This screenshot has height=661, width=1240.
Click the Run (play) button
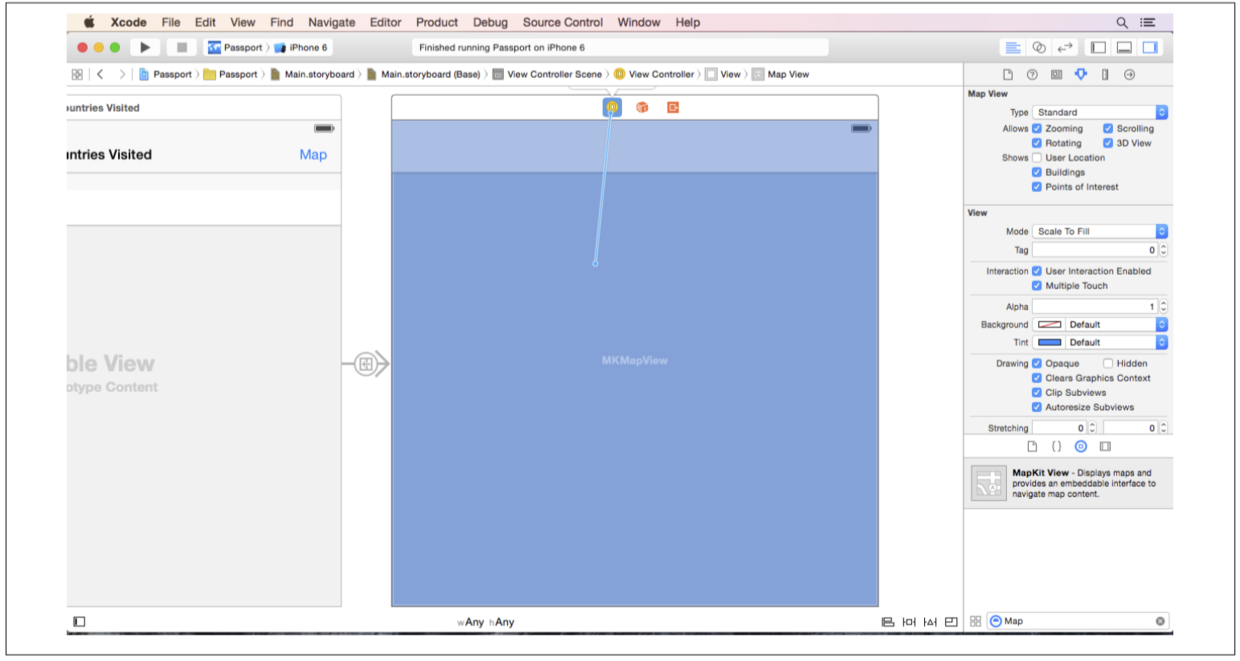145,47
